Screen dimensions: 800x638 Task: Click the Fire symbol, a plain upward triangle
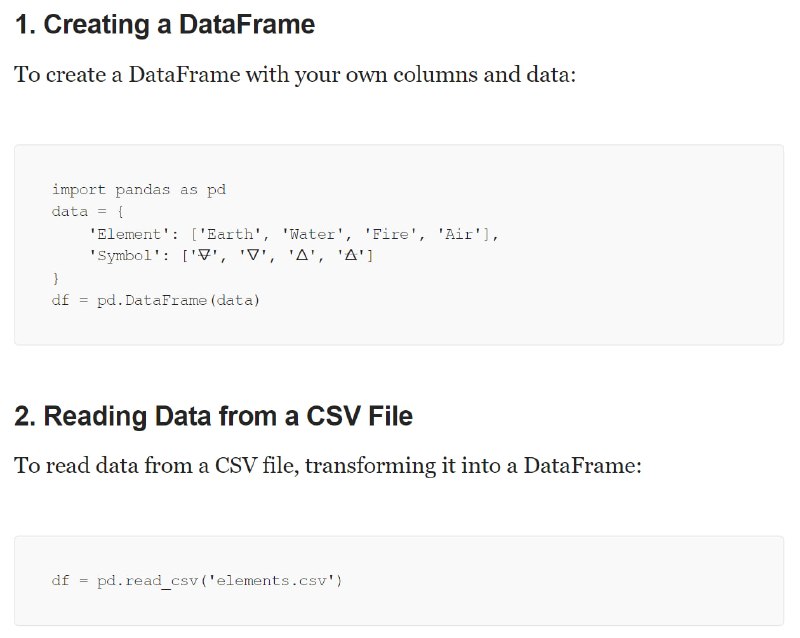[x=302, y=255]
